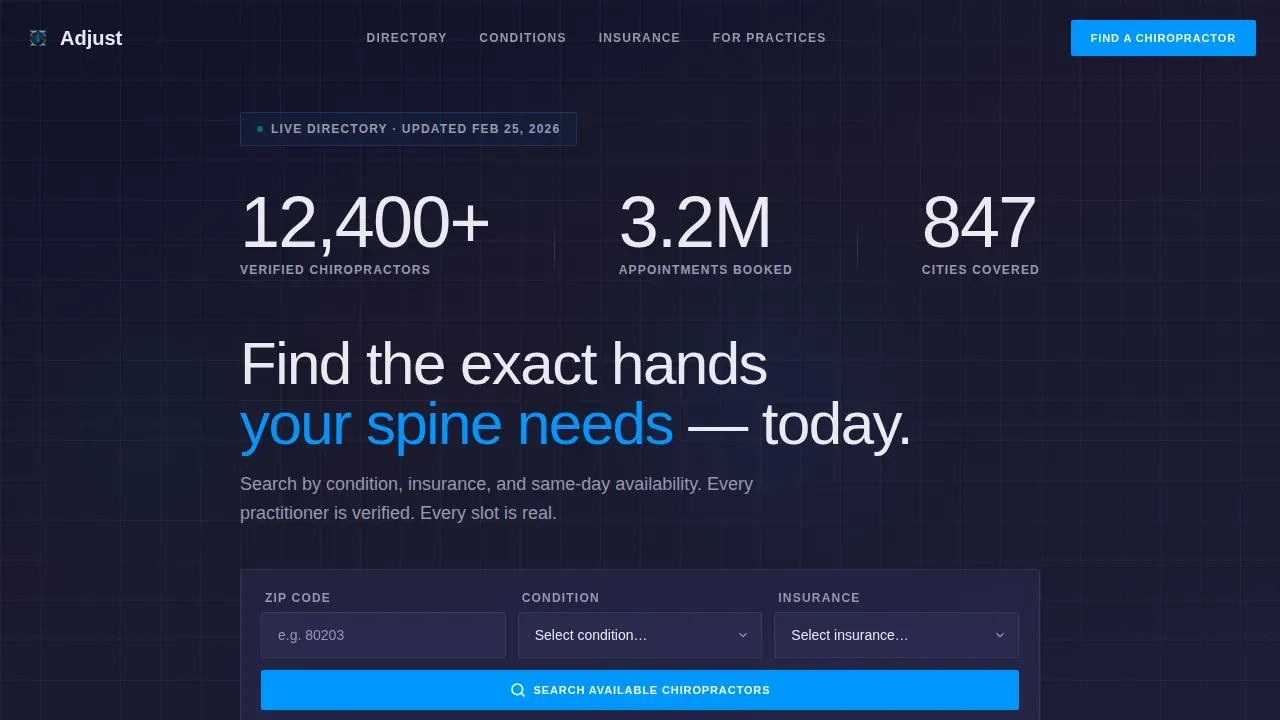Open the For Practices nav link

point(769,38)
